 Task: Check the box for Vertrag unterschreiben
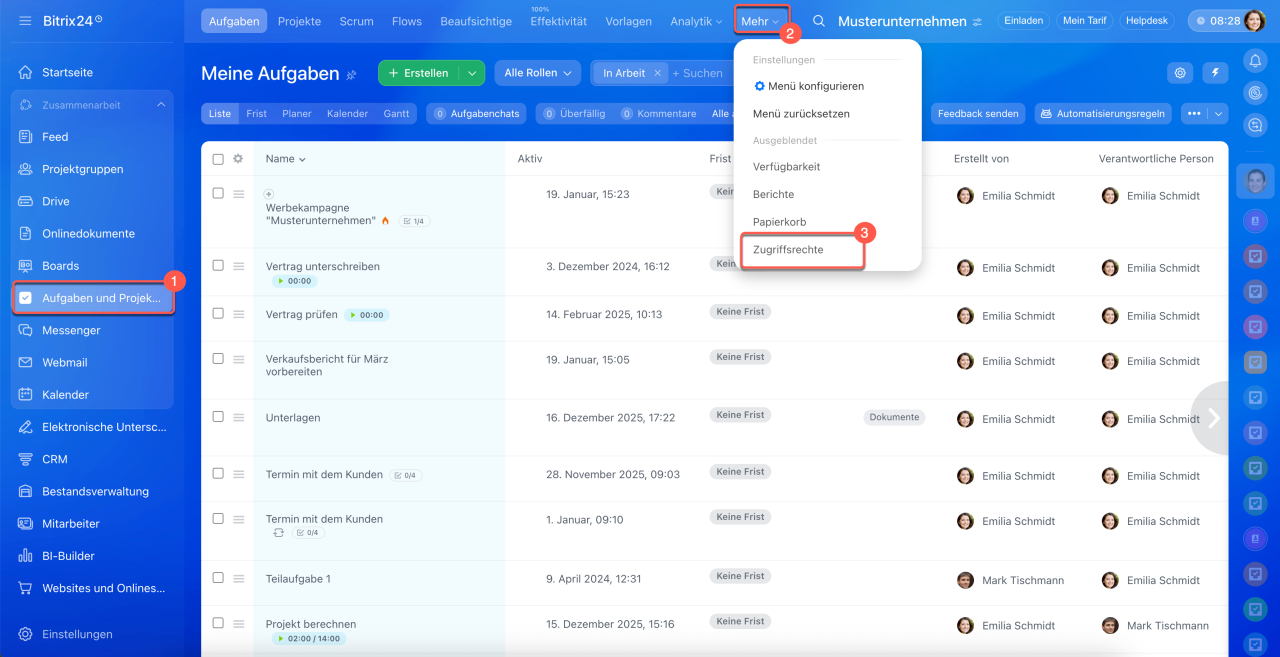218,265
